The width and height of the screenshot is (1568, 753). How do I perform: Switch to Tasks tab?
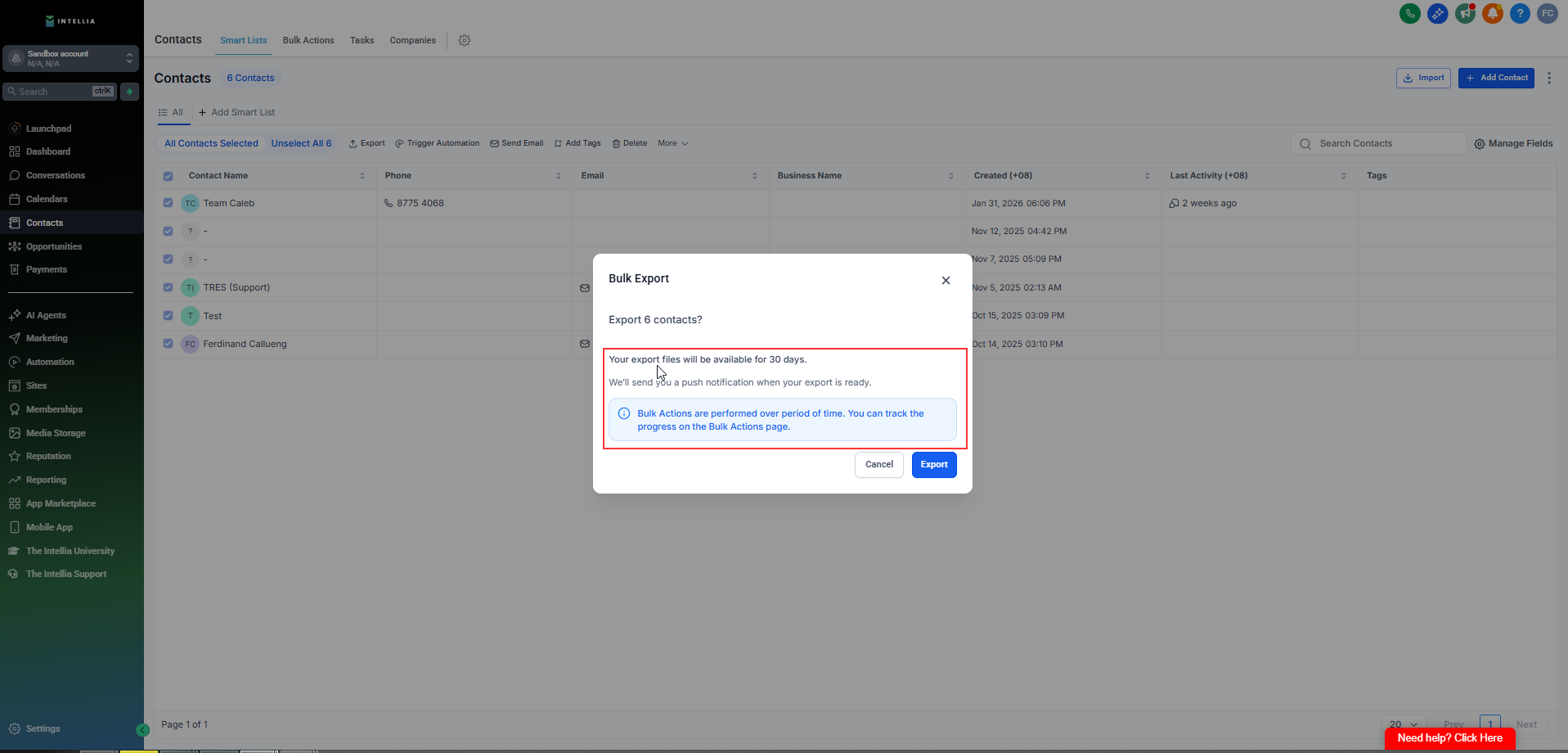[362, 40]
